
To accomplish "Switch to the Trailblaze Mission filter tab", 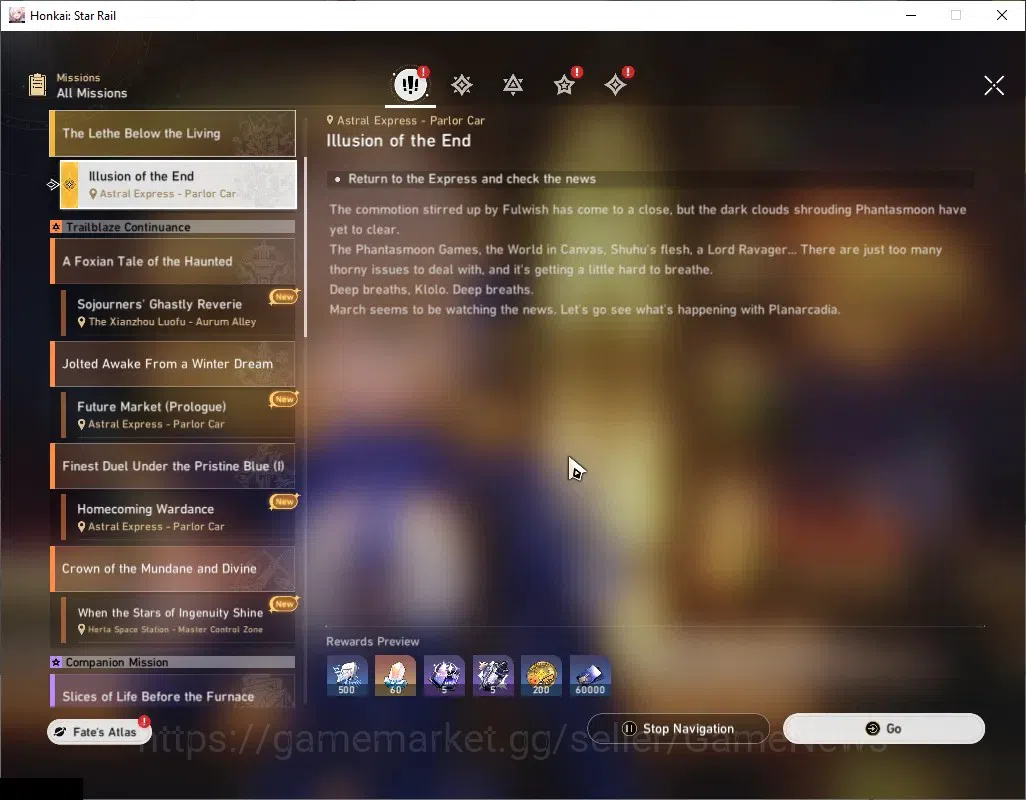I will point(462,85).
